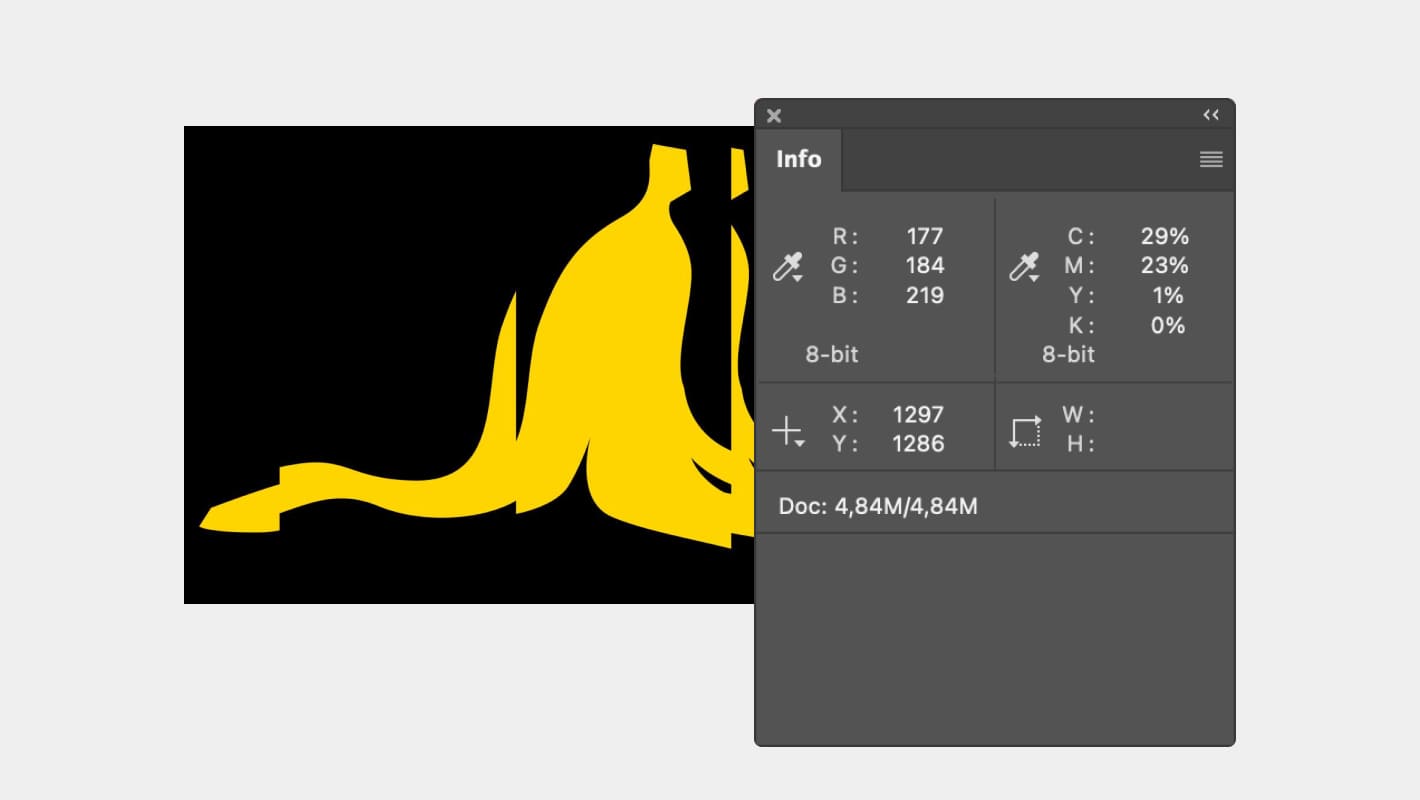Open the Info panel options menu
Viewport: 1420px width, 800px height.
[1211, 160]
